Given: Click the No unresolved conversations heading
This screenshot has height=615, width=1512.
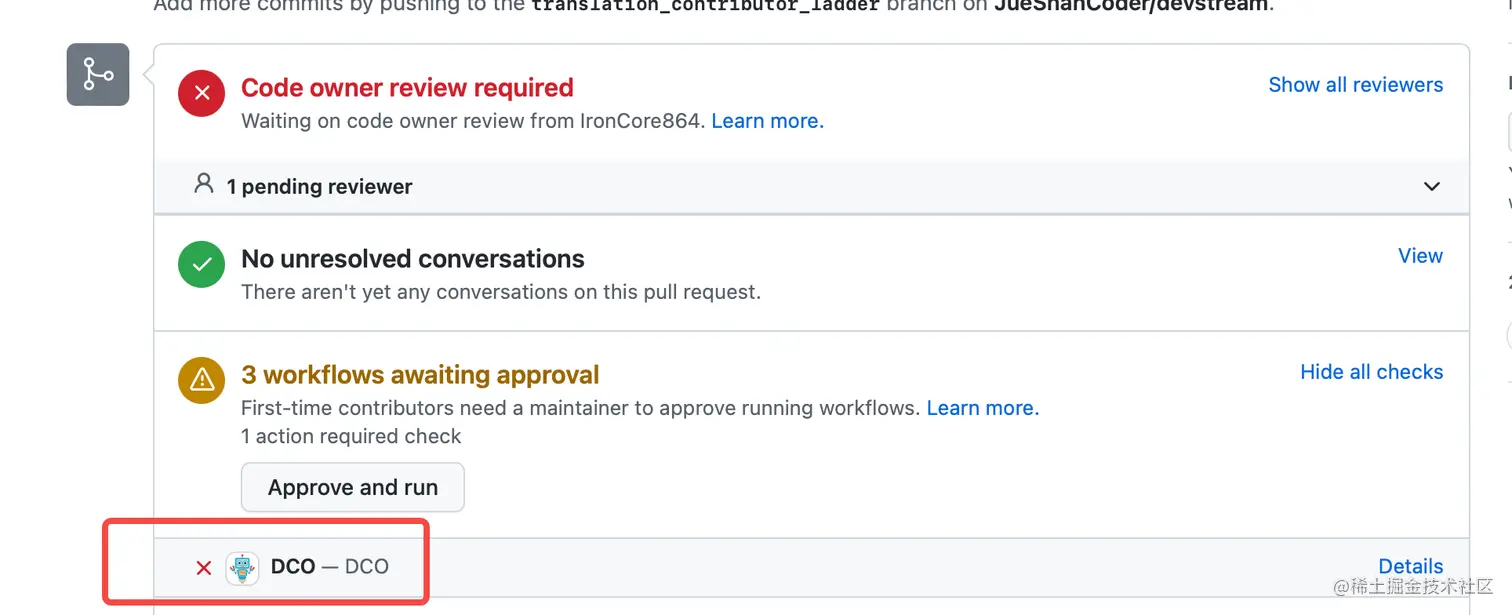Looking at the screenshot, I should tap(413, 259).
